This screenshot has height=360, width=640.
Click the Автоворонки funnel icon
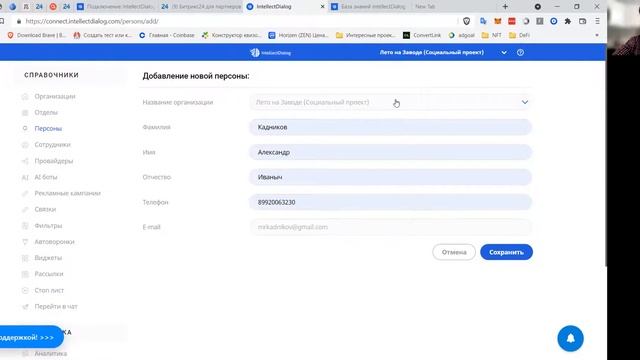25,242
